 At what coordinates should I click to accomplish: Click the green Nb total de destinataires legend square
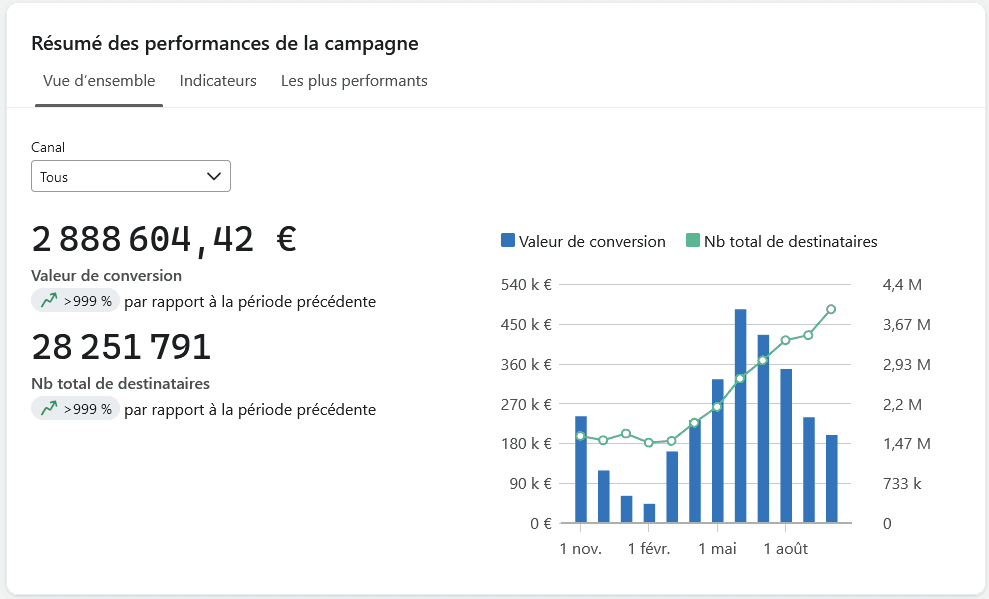point(693,240)
